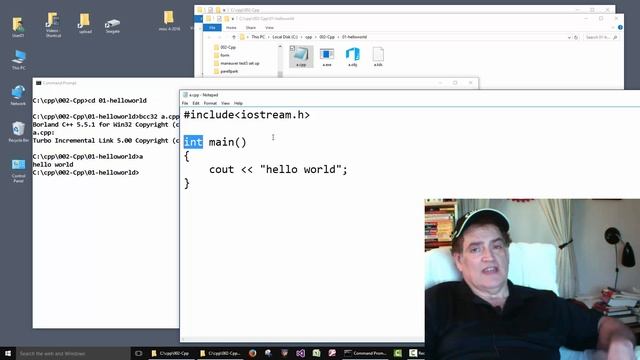This screenshot has width=640, height=360.
Task: Open Notepad's Edit menu
Action: coord(196,103)
